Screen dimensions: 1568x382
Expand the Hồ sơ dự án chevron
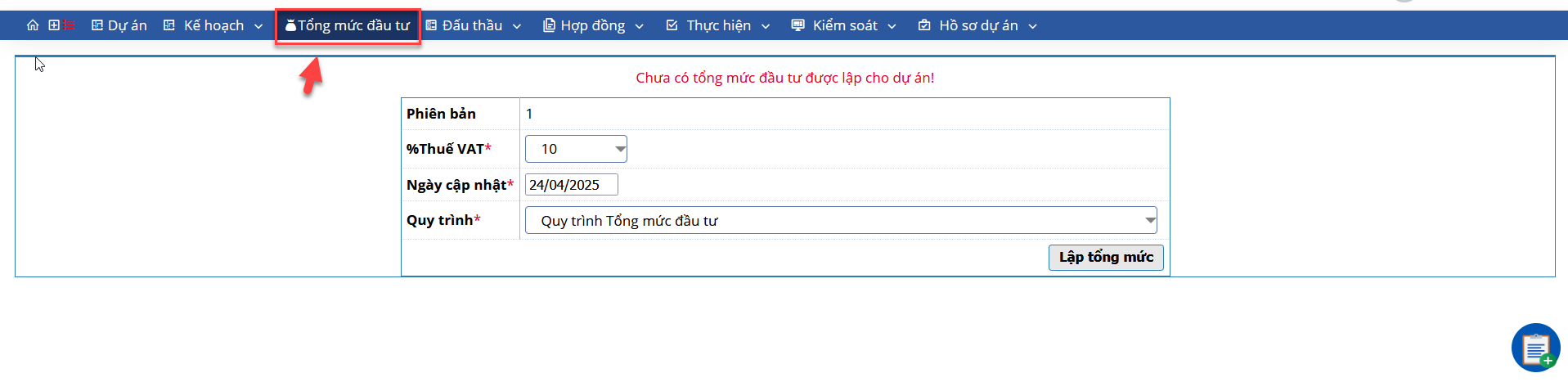(1033, 26)
